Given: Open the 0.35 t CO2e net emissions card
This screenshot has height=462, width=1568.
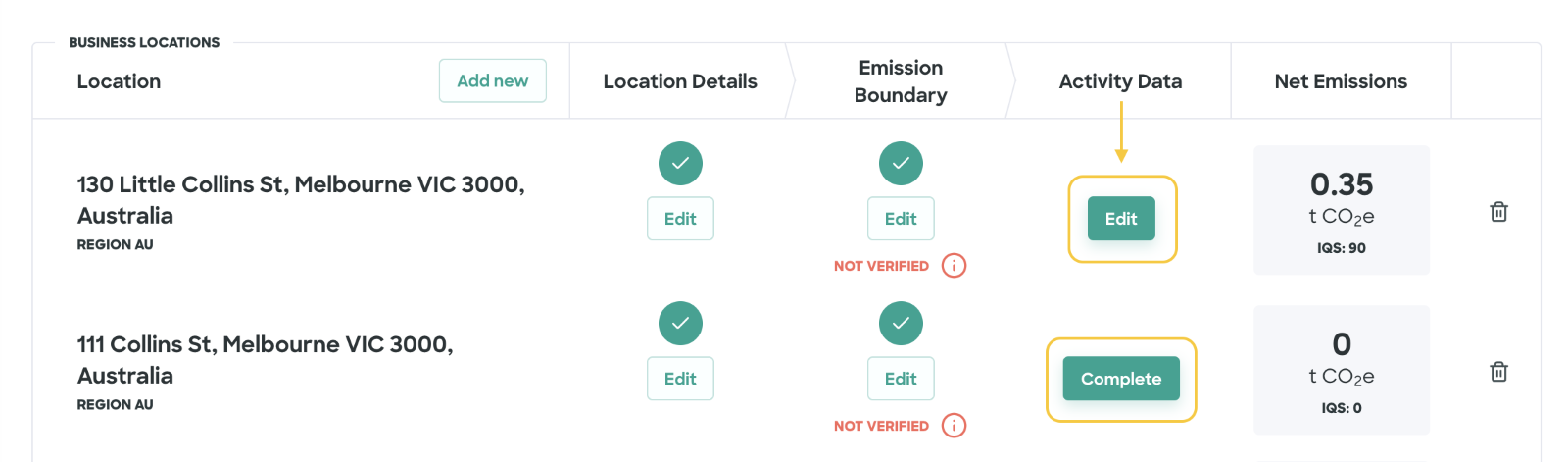Looking at the screenshot, I should pyautogui.click(x=1342, y=210).
